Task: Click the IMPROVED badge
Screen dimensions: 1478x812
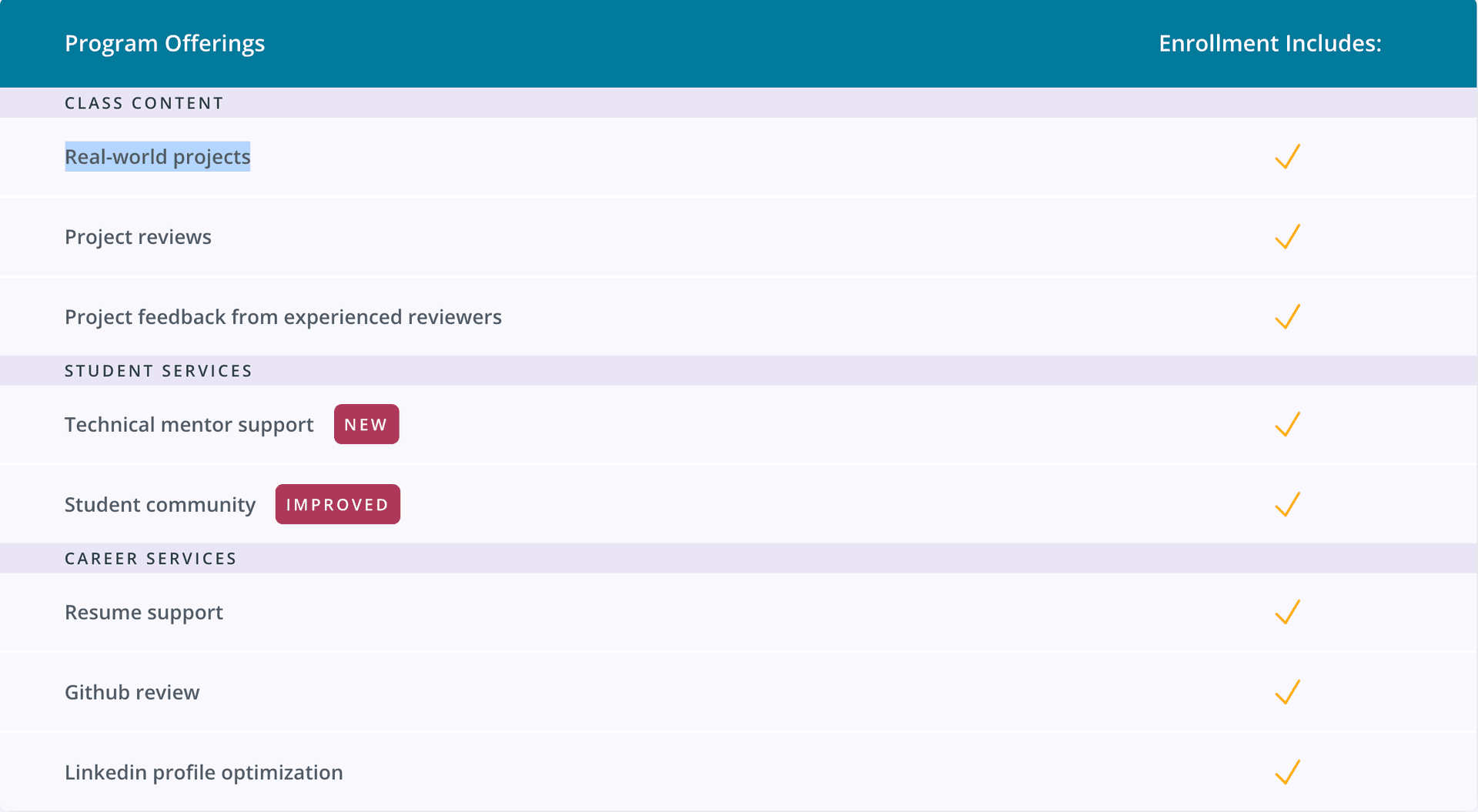Action: (x=337, y=505)
